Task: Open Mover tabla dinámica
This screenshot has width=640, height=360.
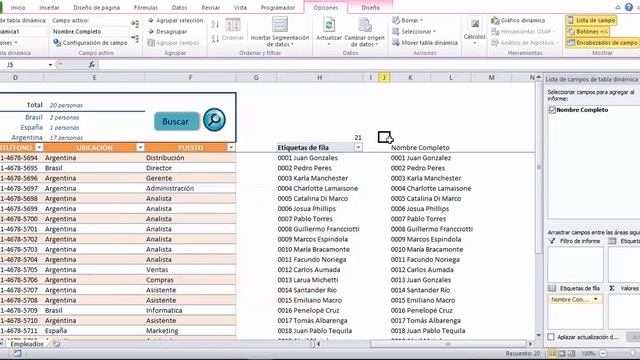Action: (x=425, y=42)
